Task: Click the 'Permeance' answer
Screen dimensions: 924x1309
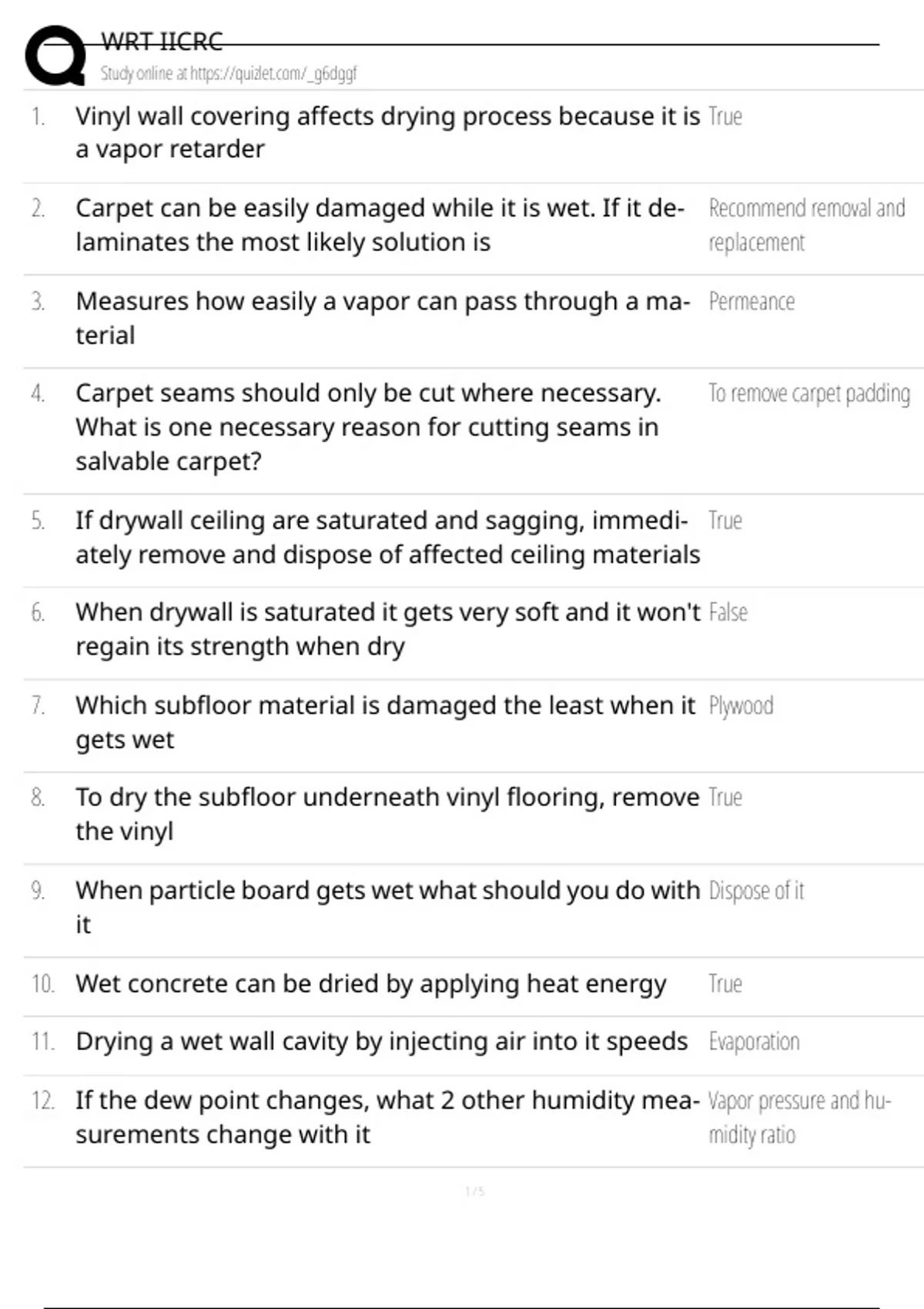Action: coord(752,301)
